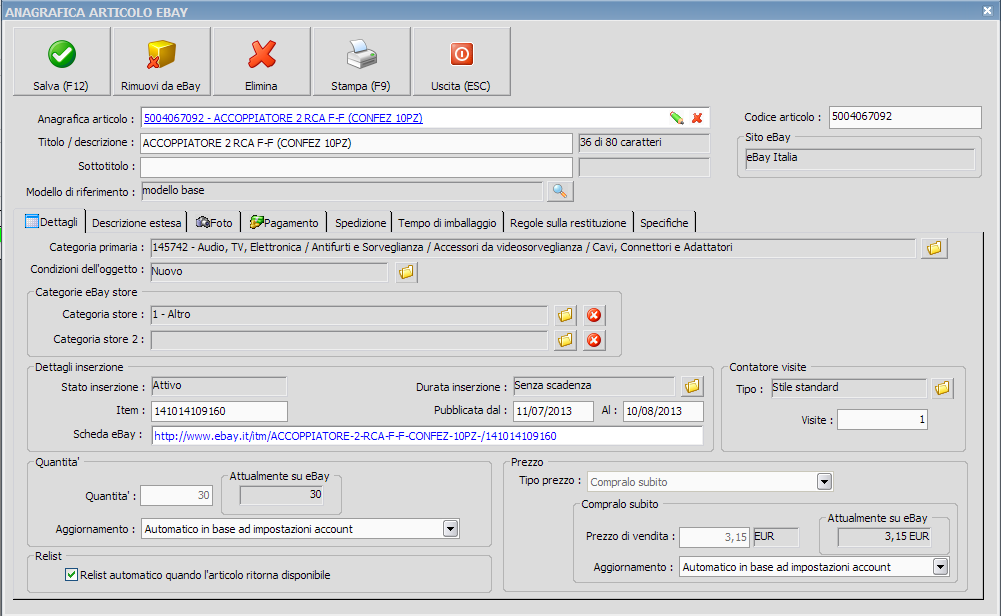Image resolution: width=1001 pixels, height=616 pixels.
Task: Open the Quantita' Aggiornamento dropdown
Action: click(x=450, y=528)
